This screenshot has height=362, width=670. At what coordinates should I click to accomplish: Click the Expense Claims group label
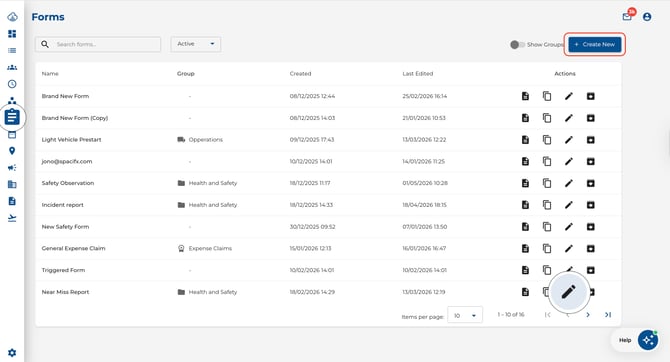click(210, 248)
